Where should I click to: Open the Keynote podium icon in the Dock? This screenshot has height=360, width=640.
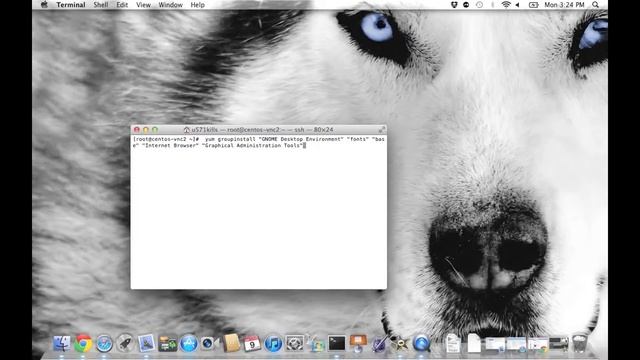click(358, 343)
